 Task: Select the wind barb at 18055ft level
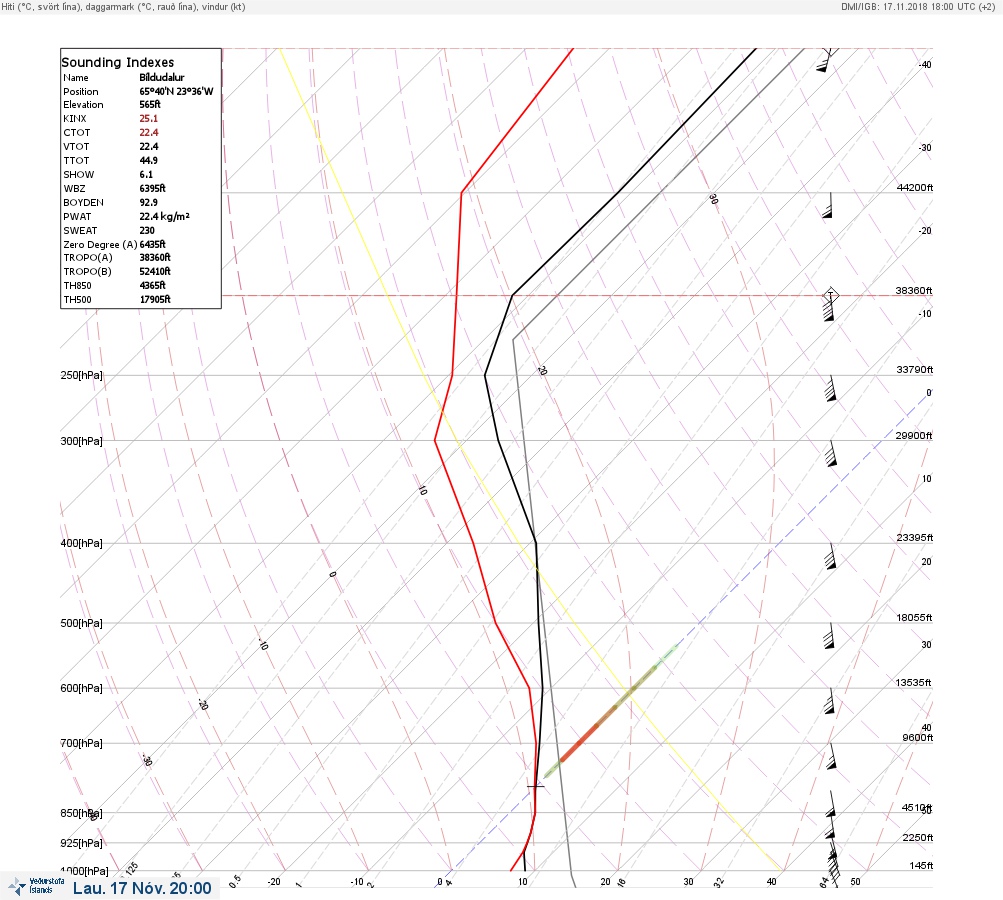pyautogui.click(x=829, y=636)
